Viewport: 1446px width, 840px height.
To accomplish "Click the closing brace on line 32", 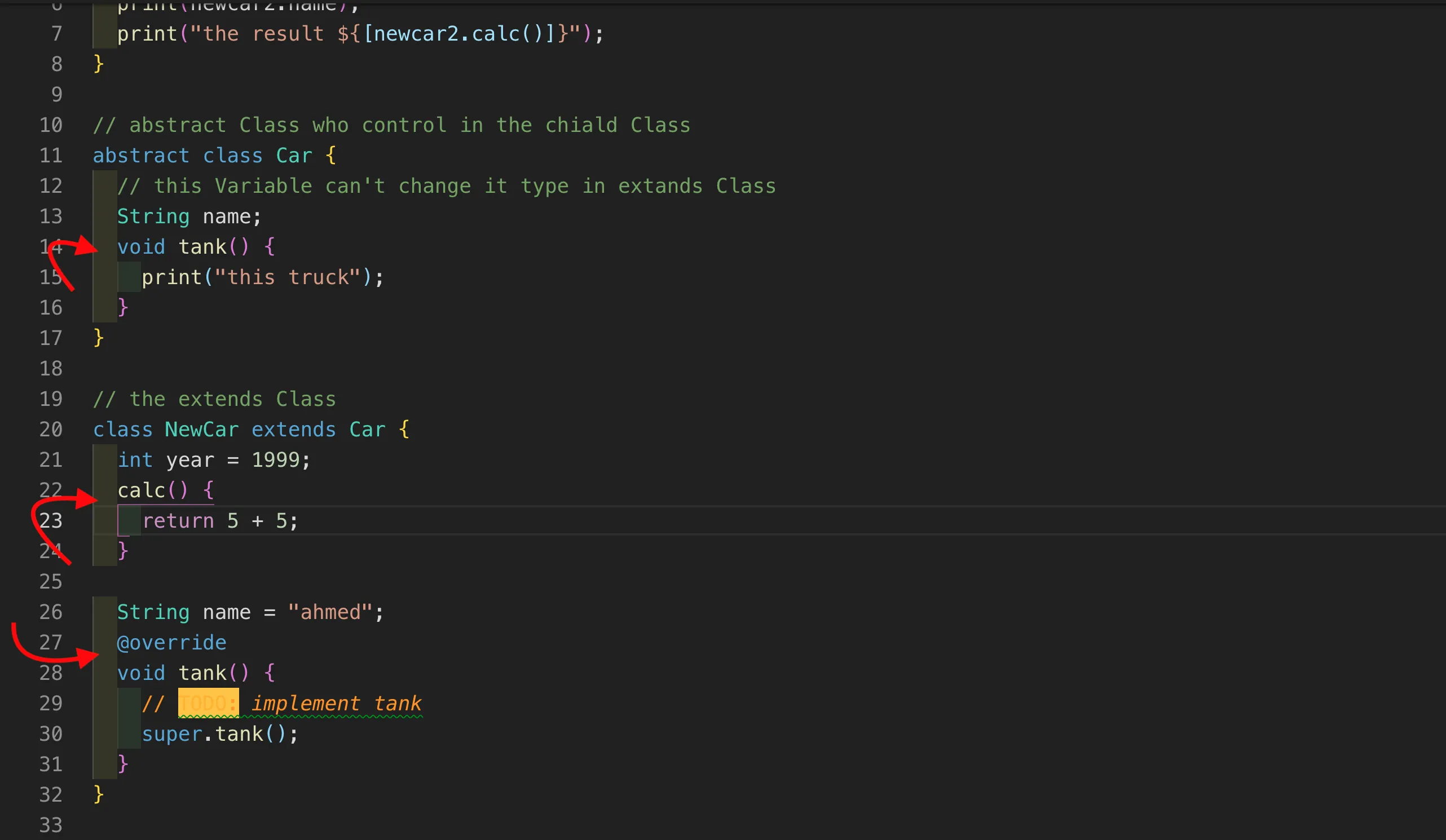I will [99, 794].
